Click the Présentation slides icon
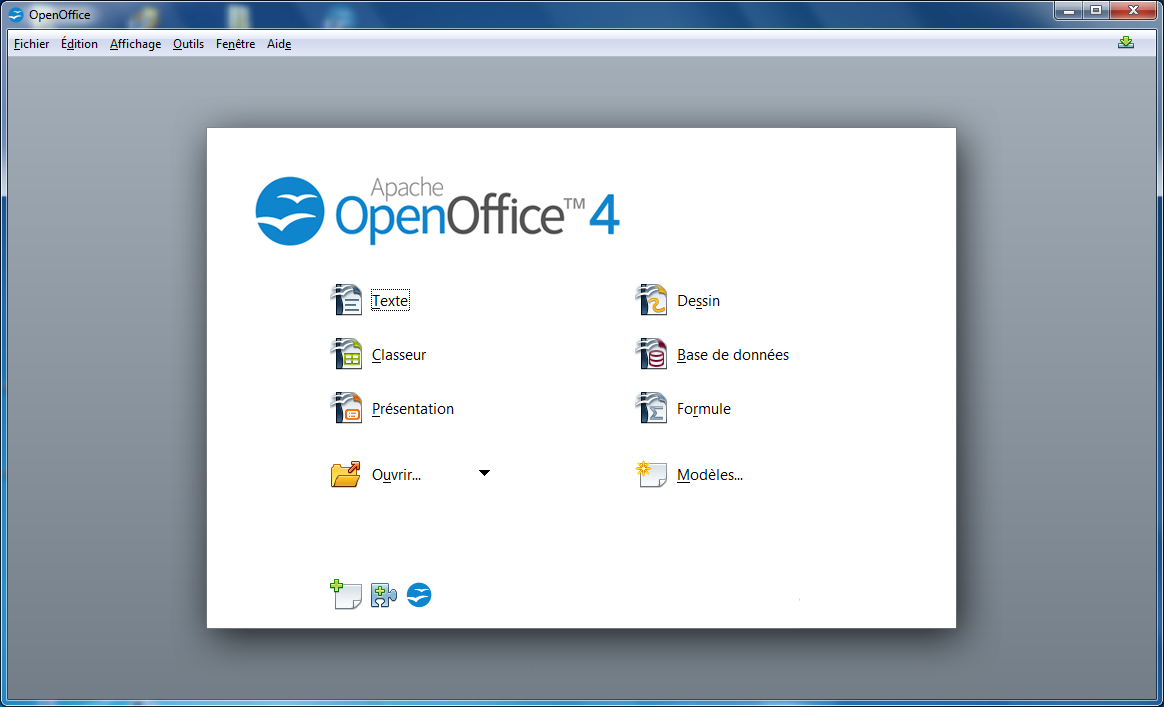Screen dimensions: 1164x707 (346, 408)
